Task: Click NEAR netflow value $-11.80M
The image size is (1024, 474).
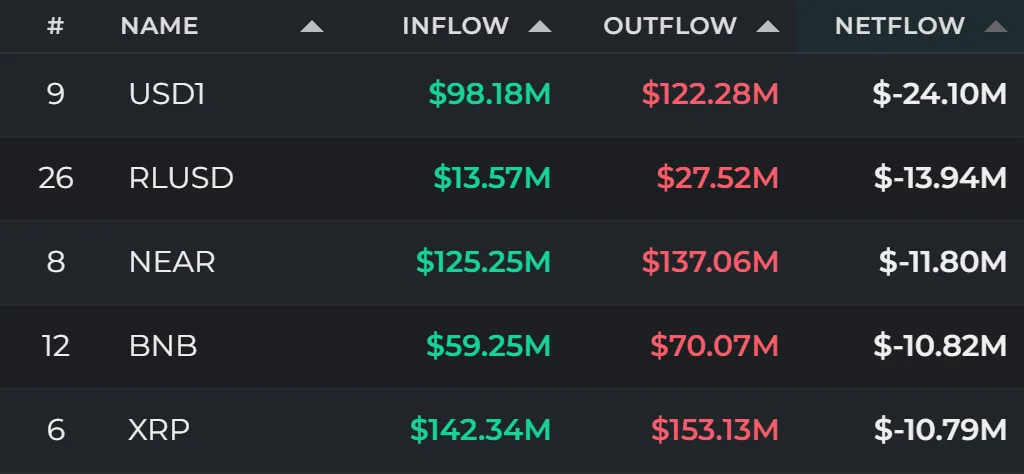Action: [x=943, y=262]
